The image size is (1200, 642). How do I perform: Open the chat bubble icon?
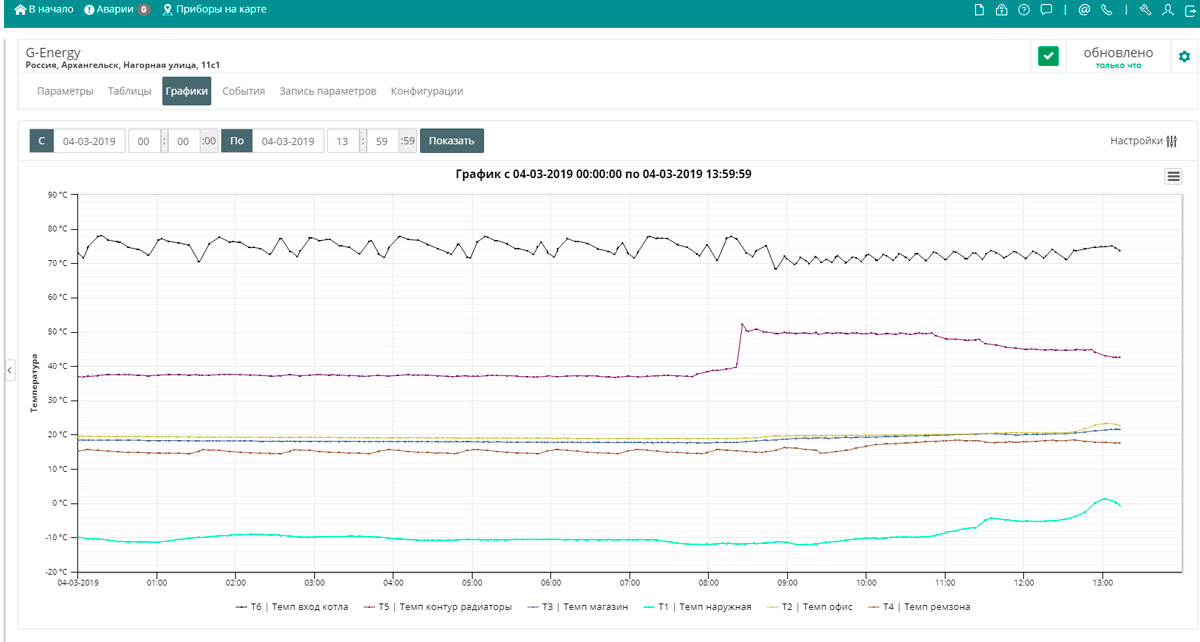1046,10
